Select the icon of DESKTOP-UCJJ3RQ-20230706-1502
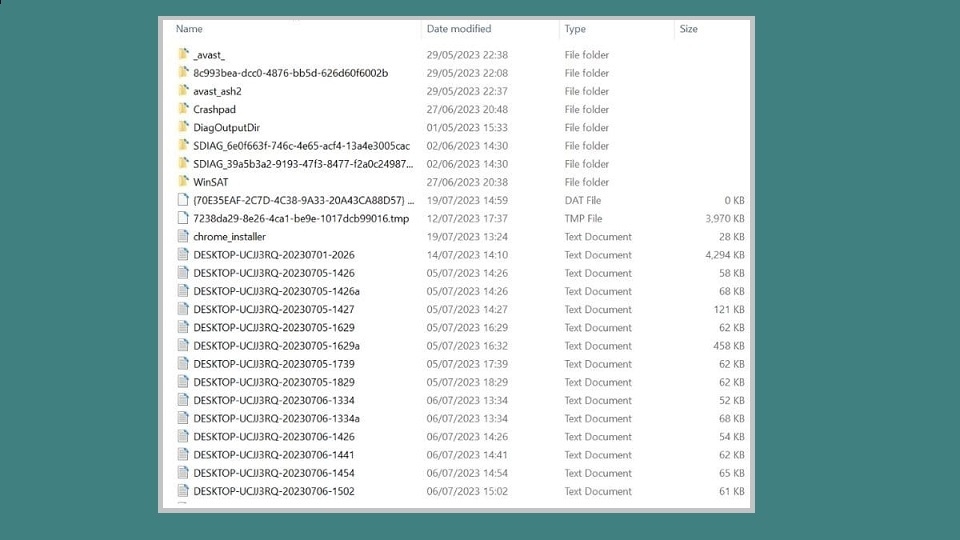Screen dimensions: 960x540 coord(183,490)
